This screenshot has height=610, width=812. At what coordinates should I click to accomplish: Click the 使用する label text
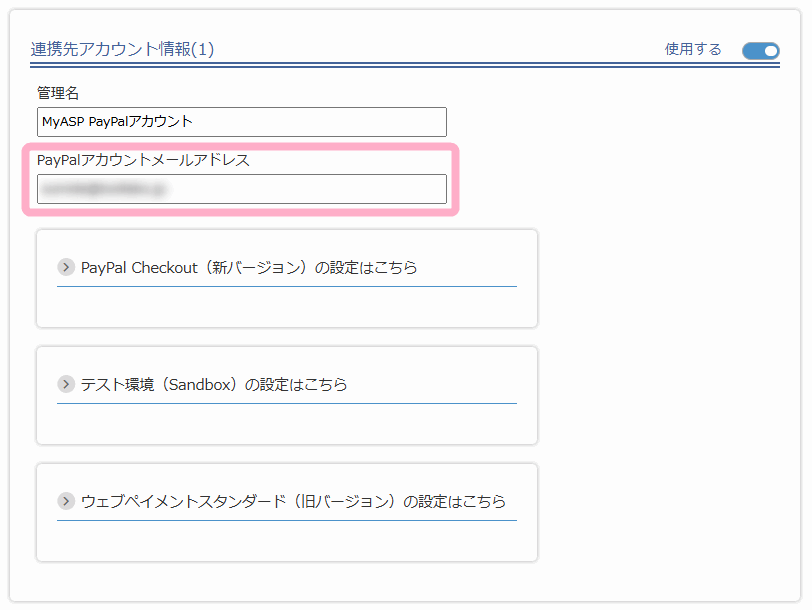693,49
